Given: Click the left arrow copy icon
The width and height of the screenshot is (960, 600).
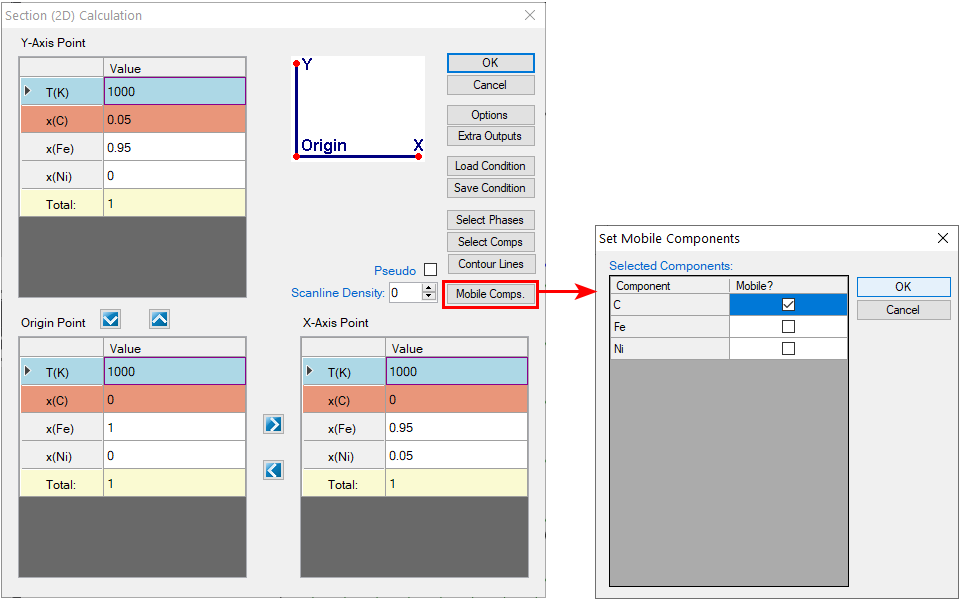Looking at the screenshot, I should 273,470.
